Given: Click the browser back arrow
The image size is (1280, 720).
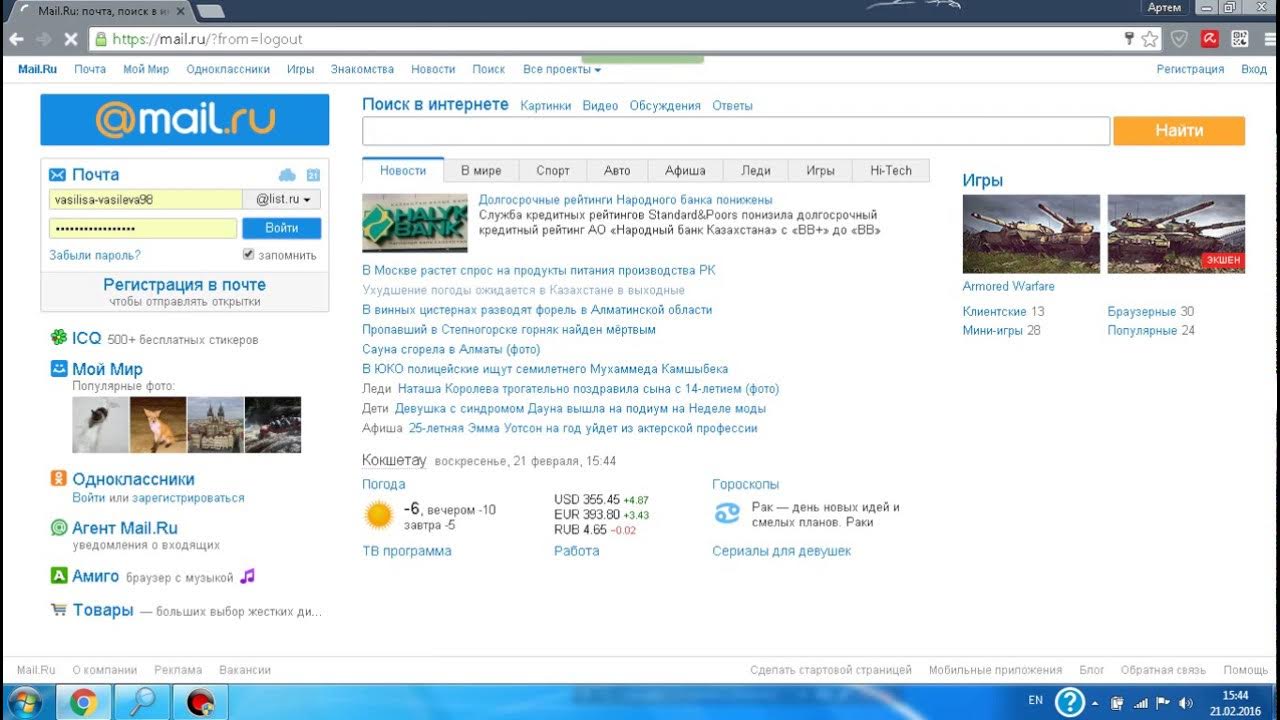Looking at the screenshot, I should 17,39.
